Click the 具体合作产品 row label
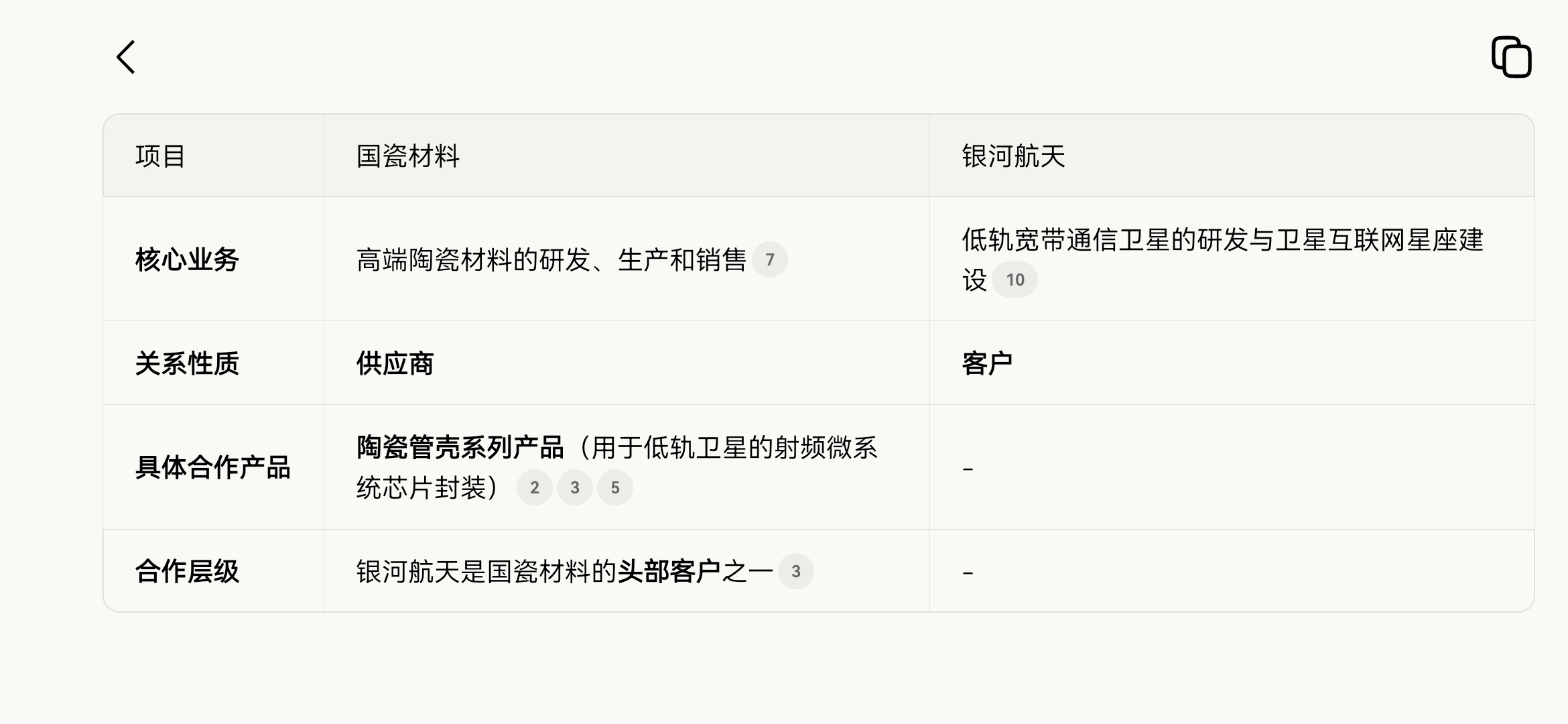Viewport: 1568px width, 724px height. (x=212, y=467)
